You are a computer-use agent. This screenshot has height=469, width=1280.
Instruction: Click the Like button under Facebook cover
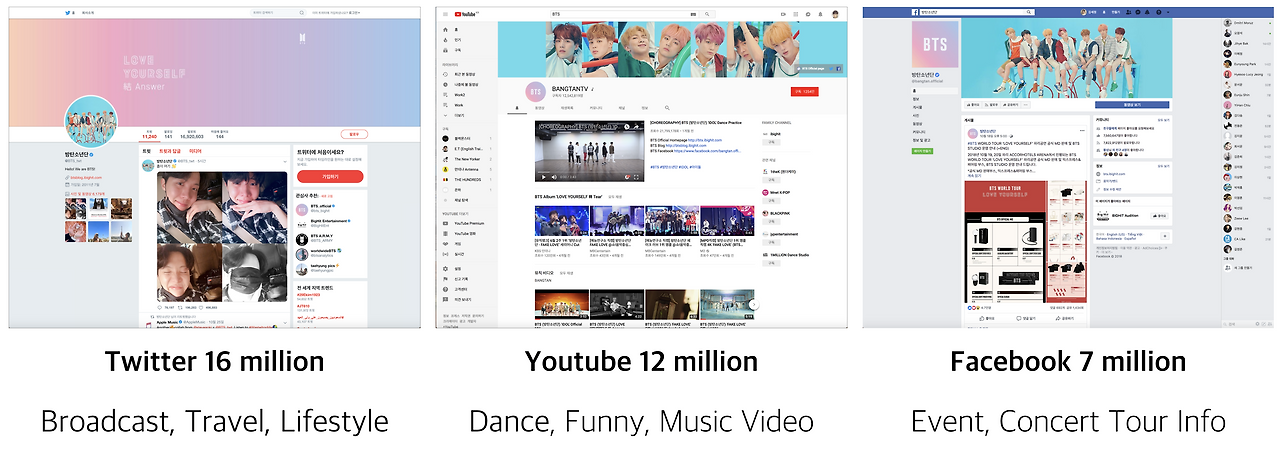(x=971, y=104)
